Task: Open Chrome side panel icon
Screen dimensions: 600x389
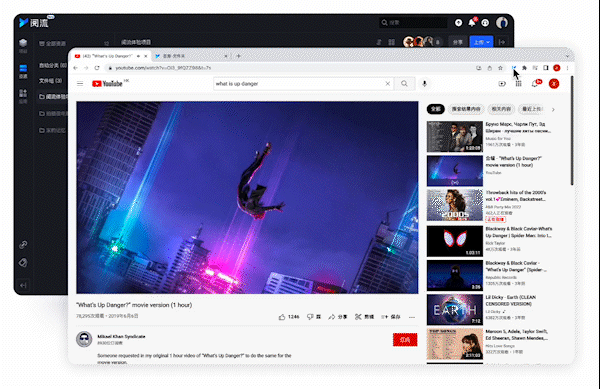Action: click(546, 68)
